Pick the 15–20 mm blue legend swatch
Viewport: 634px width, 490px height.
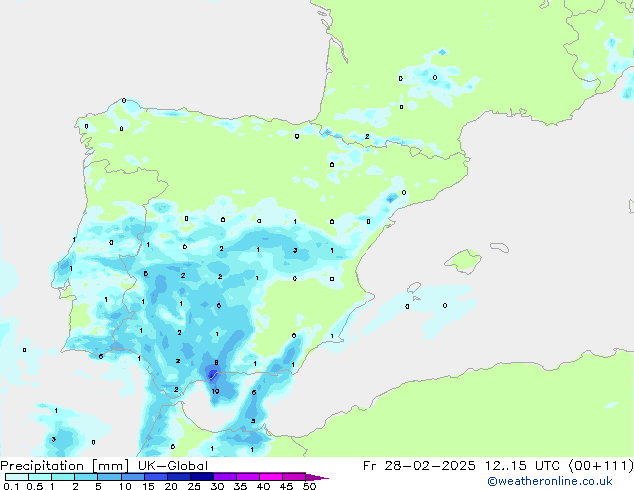point(155,477)
